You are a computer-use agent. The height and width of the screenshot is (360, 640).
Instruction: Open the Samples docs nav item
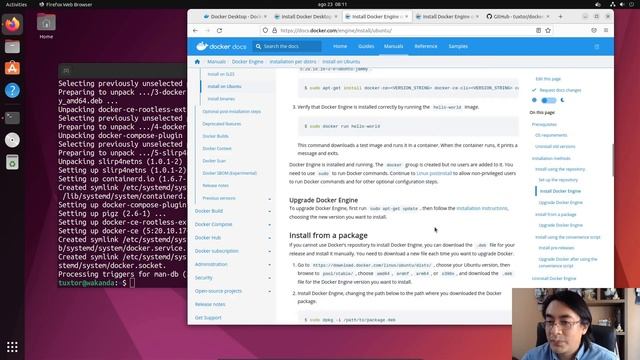click(x=458, y=47)
